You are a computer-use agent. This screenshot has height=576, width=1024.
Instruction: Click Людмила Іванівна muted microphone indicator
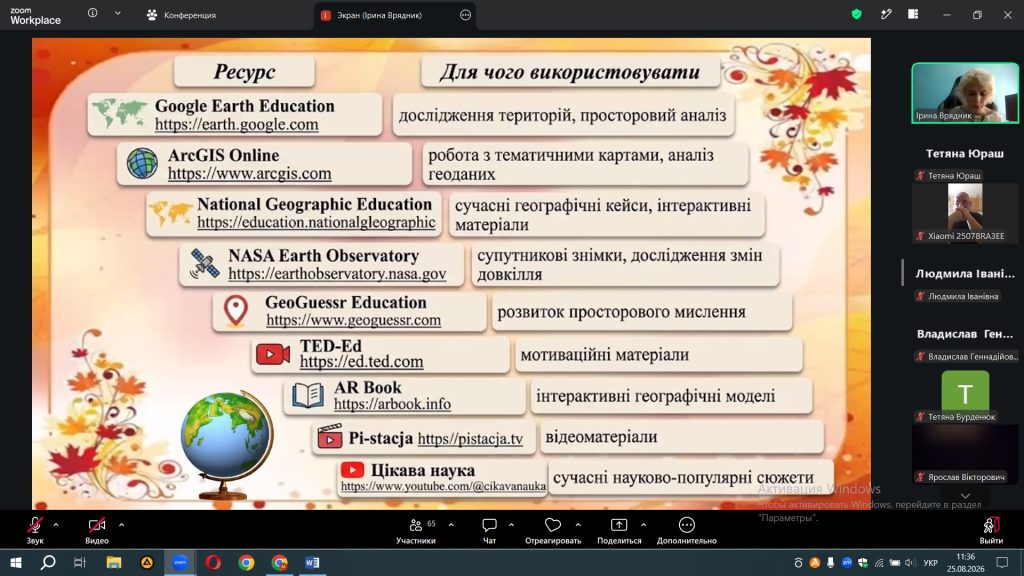click(920, 296)
